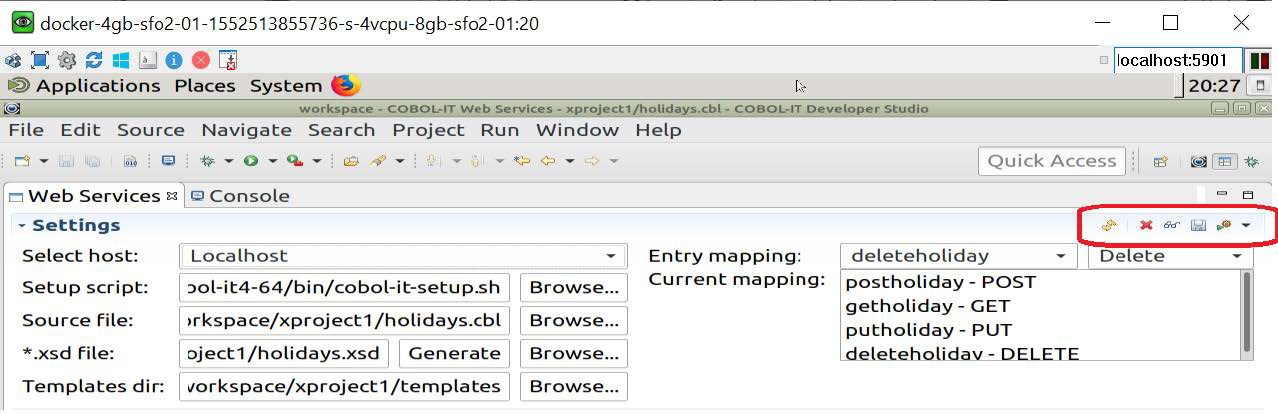1278x414 pixels.
Task: Click Browse for Source file
Action: pos(574,321)
